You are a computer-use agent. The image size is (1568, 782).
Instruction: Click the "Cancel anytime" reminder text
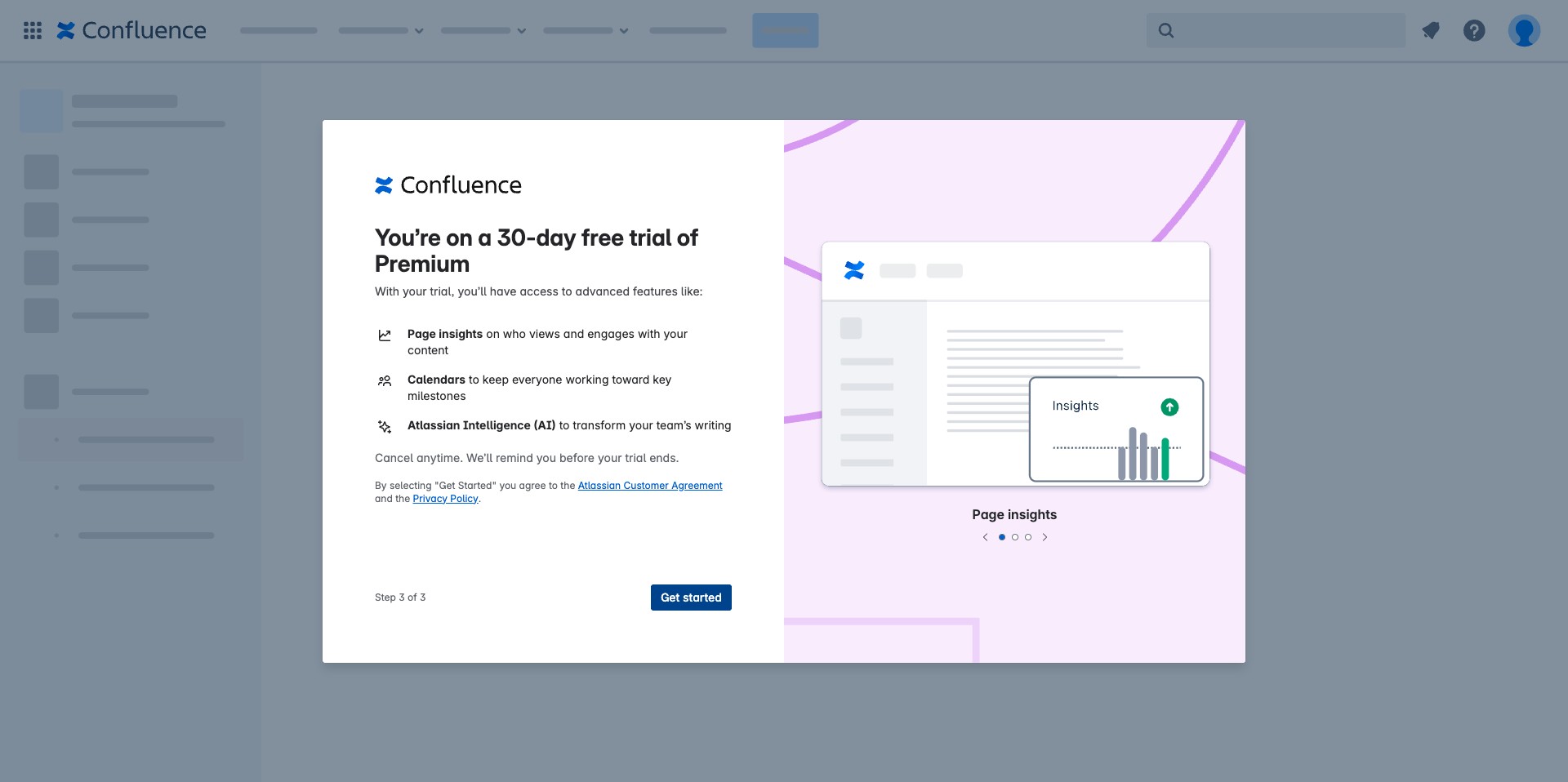click(527, 458)
